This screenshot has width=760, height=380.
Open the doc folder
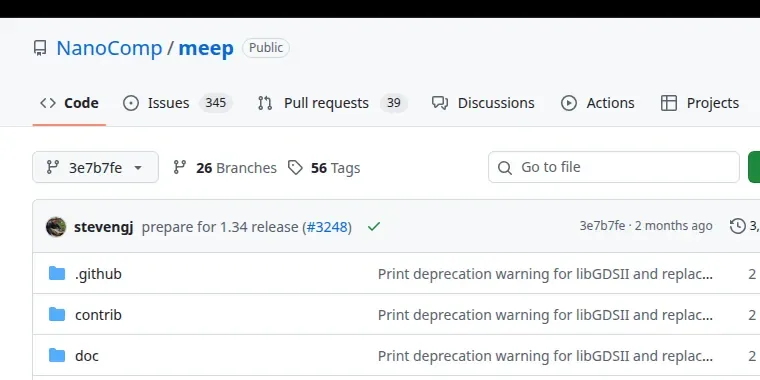pyautogui.click(x=87, y=356)
